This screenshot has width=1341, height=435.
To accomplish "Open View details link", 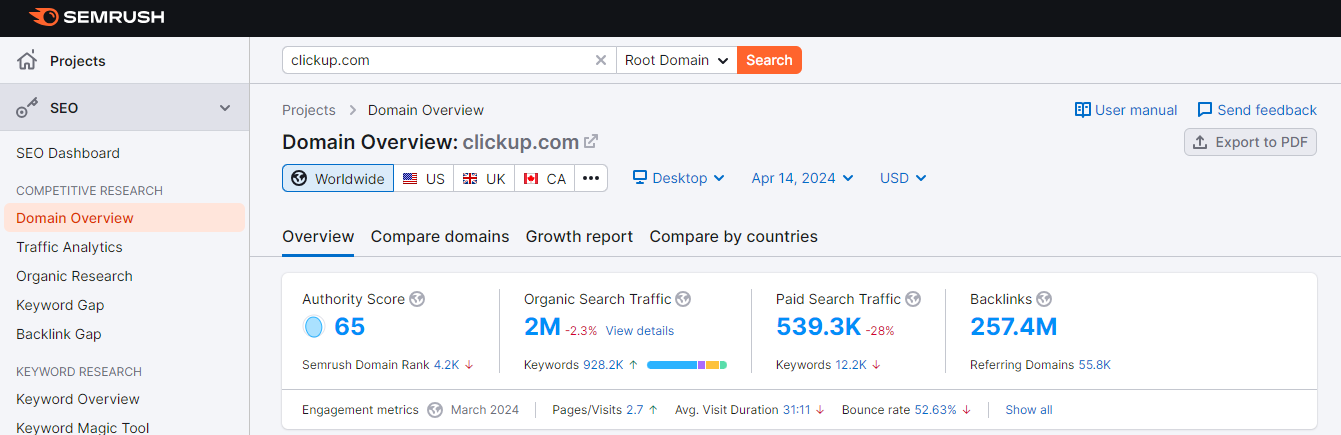I will pyautogui.click(x=640, y=331).
